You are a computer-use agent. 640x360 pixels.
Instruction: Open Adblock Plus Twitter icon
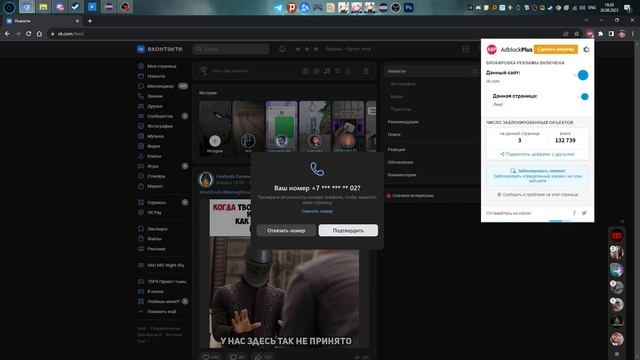click(x=584, y=213)
